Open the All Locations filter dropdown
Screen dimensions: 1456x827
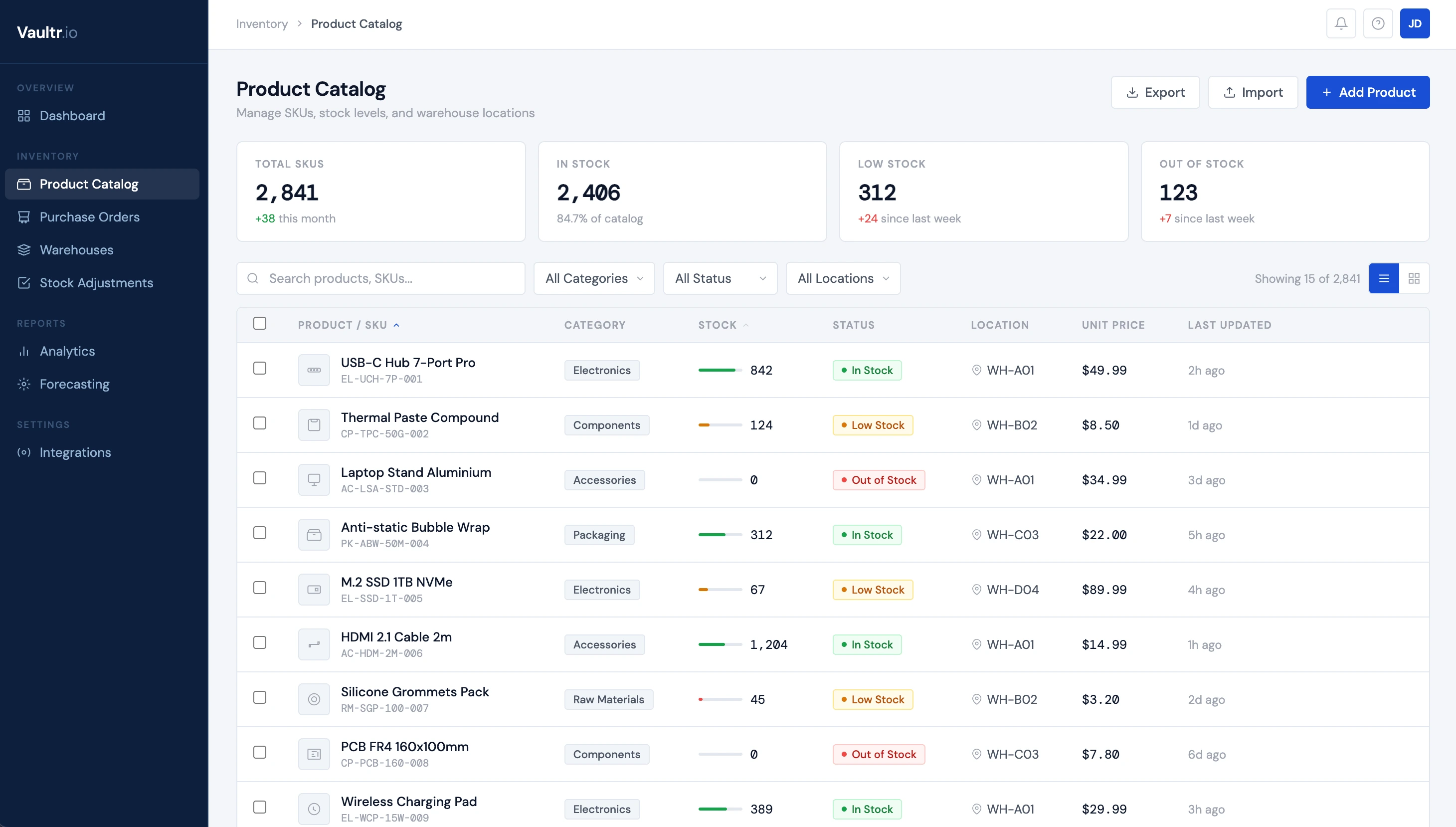click(843, 278)
